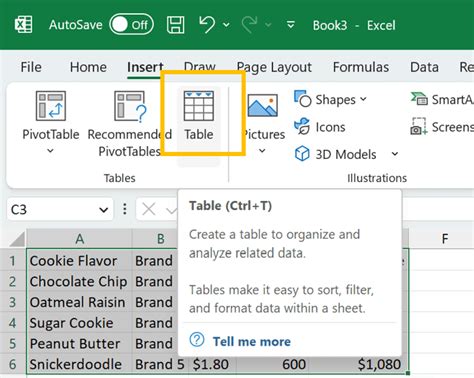The height and width of the screenshot is (378, 474).
Task: Click the Snickerdoodle cell
Action: [79, 364]
